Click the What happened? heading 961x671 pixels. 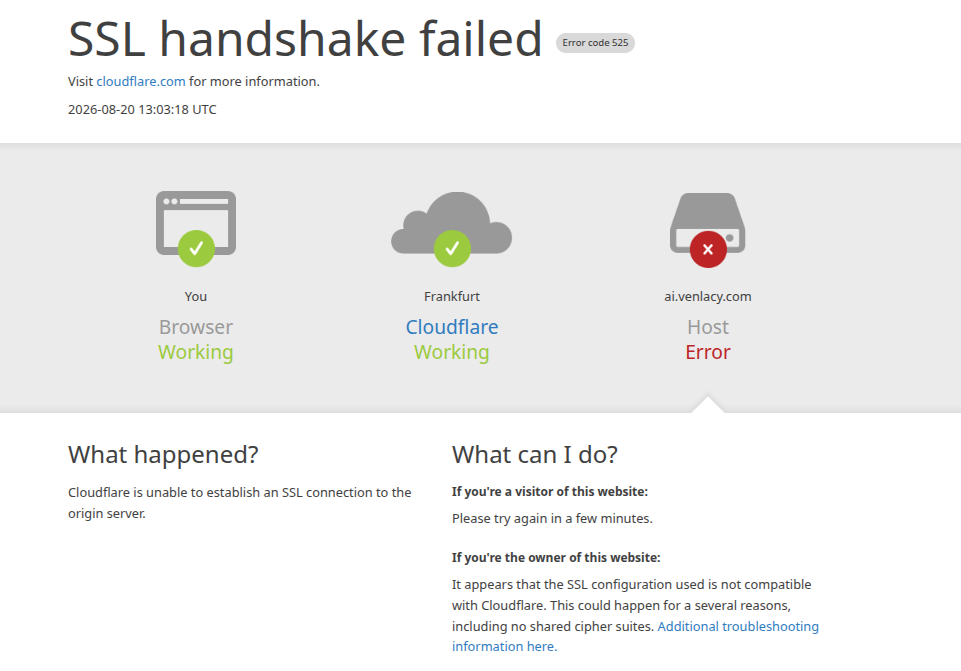point(163,455)
